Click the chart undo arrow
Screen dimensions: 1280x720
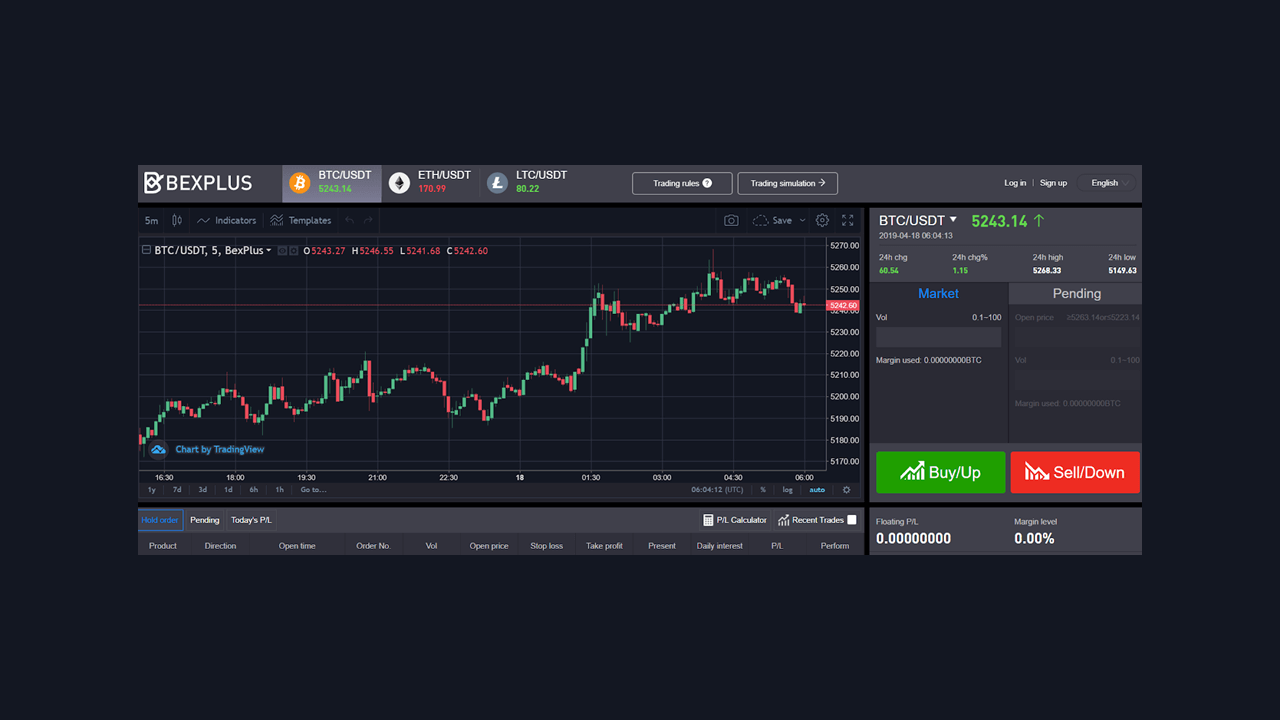click(349, 220)
